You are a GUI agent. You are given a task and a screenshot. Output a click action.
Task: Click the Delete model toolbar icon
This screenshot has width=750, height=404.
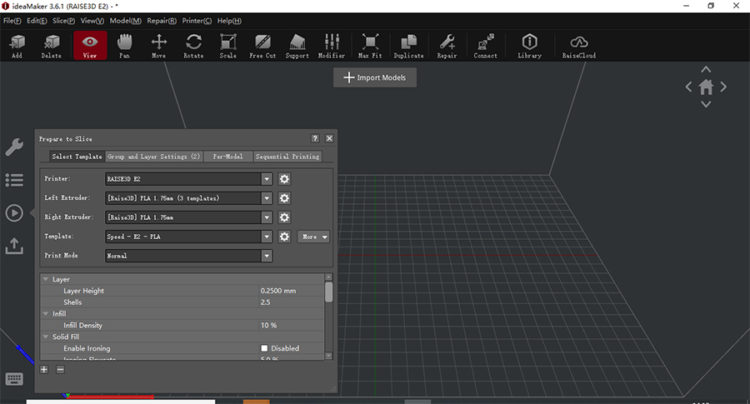pyautogui.click(x=51, y=46)
